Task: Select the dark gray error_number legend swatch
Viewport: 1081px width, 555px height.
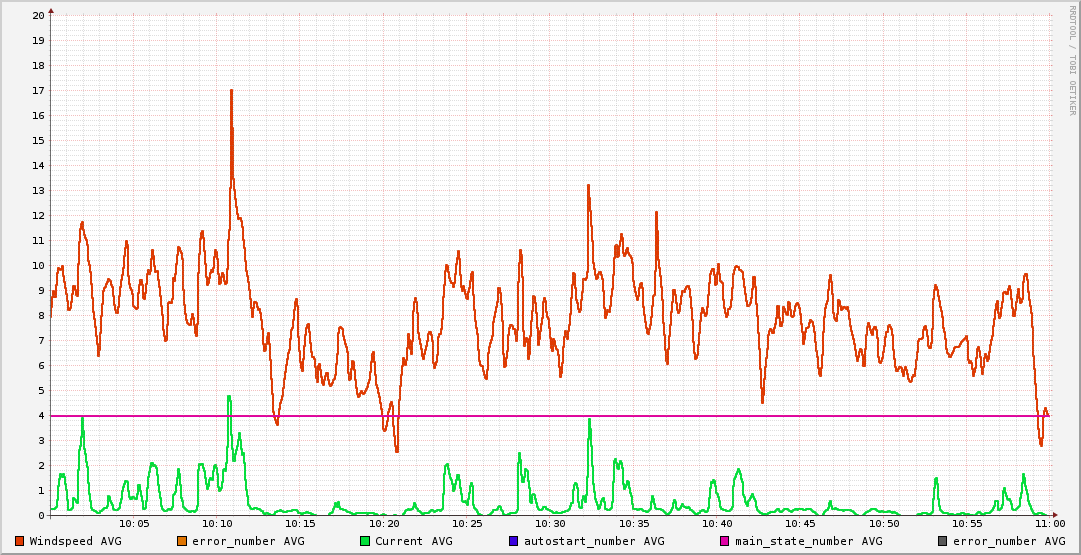Action: coord(943,541)
